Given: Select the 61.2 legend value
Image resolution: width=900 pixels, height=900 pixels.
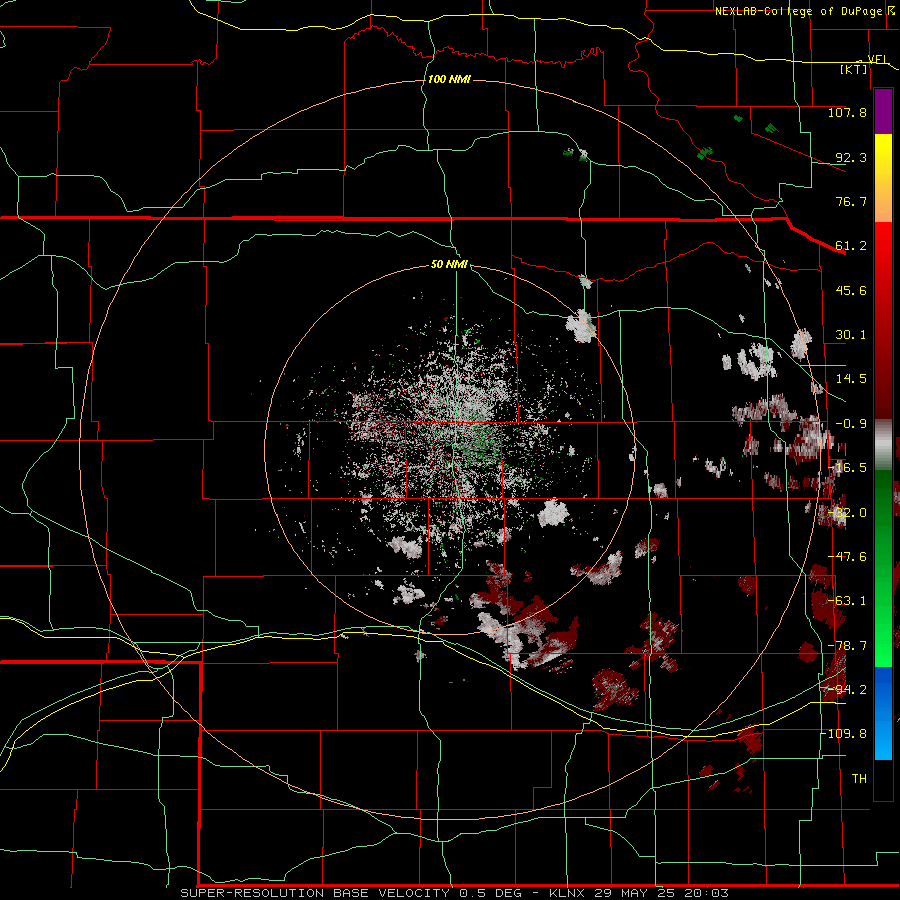Looking at the screenshot, I should 851,246.
